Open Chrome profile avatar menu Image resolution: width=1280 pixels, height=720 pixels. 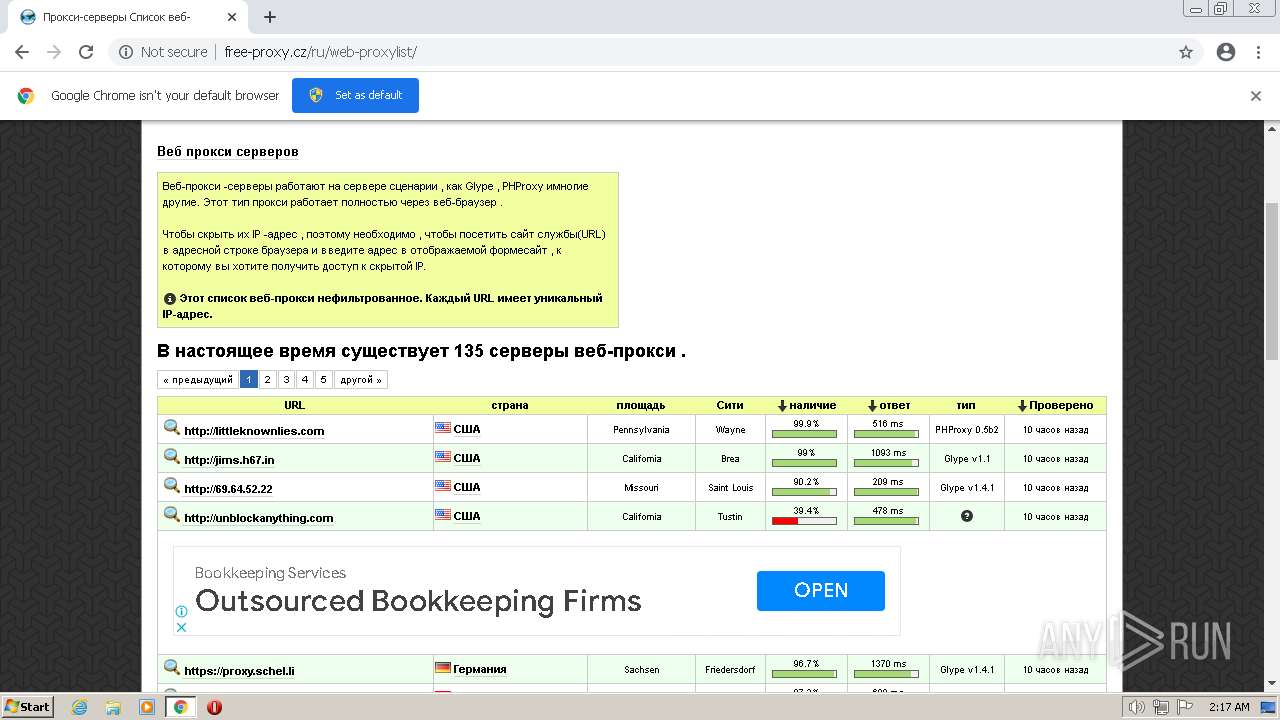(1226, 52)
